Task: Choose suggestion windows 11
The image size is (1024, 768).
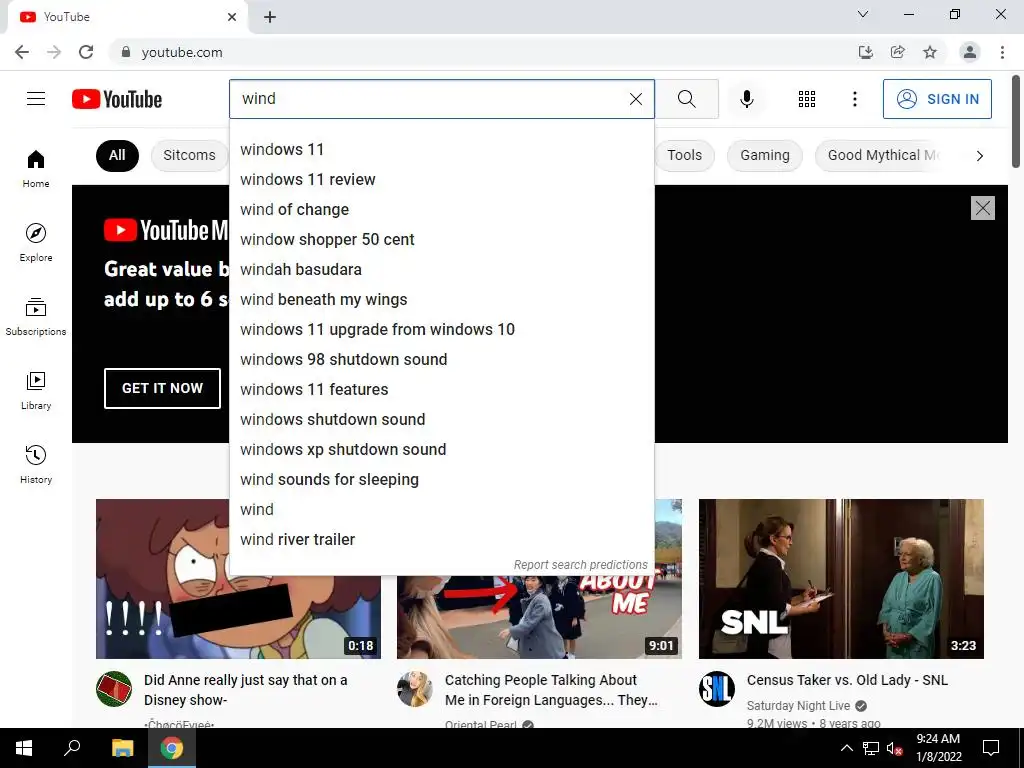Action: [x=441, y=150]
